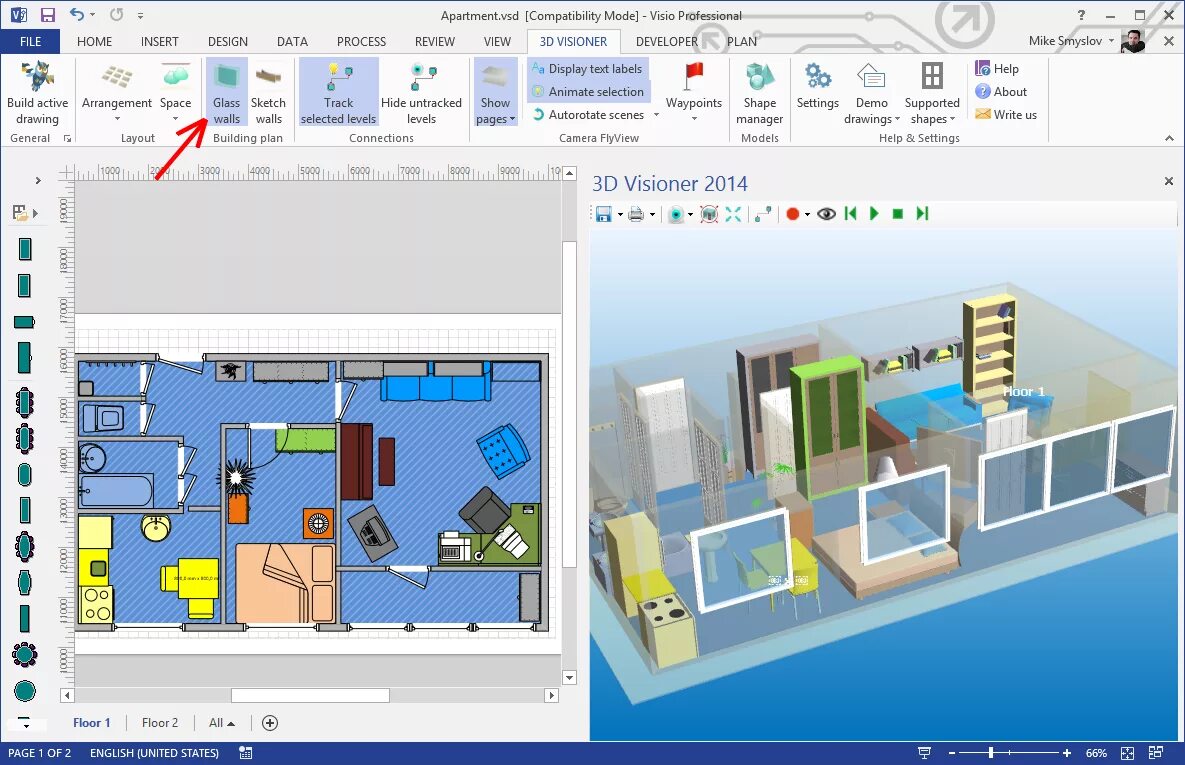The height and width of the screenshot is (765, 1185).
Task: Switch to the Floor 2 page tab
Action: pyautogui.click(x=159, y=723)
